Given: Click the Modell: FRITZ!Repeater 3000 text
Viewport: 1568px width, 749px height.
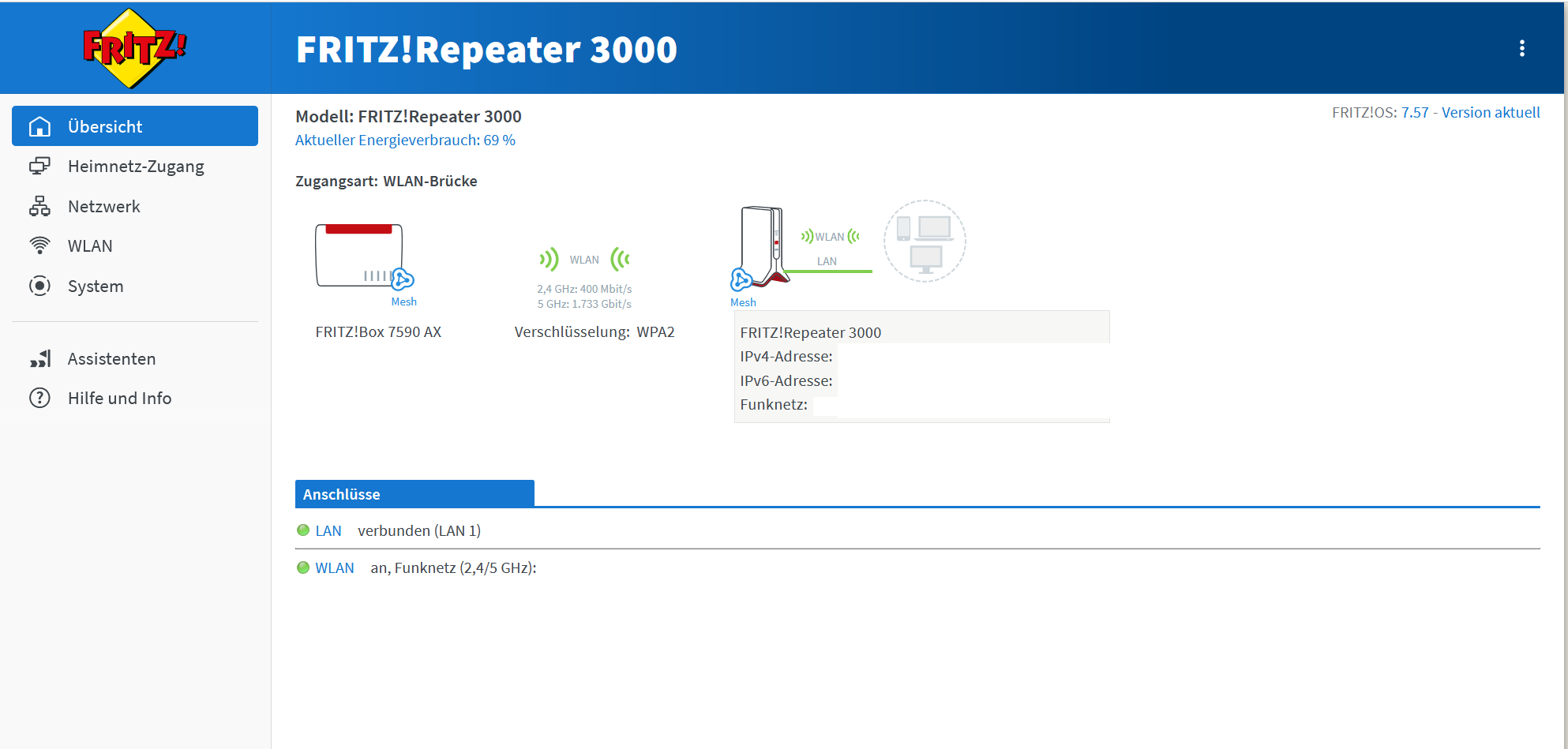Looking at the screenshot, I should [408, 116].
